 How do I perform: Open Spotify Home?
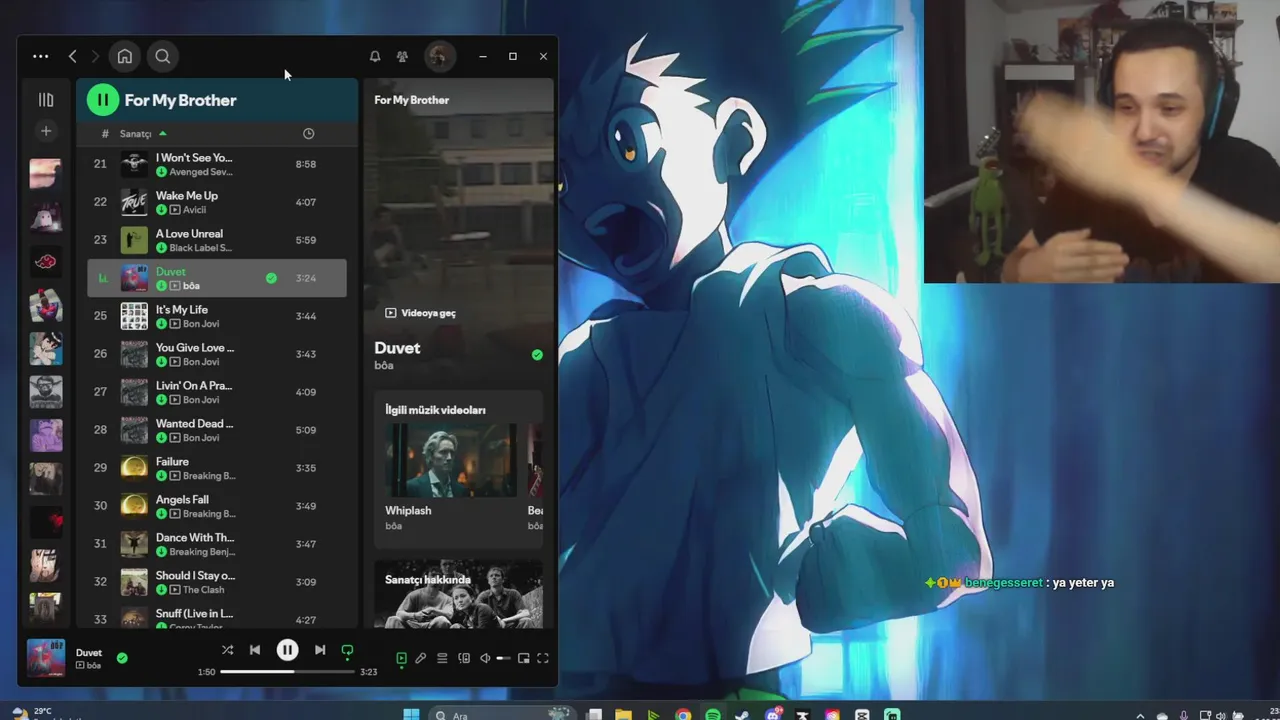click(124, 57)
